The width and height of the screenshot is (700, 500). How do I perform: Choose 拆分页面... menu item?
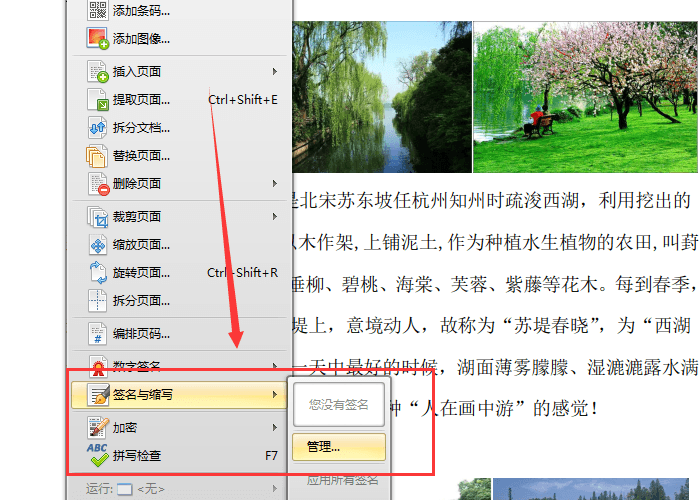pyautogui.click(x=179, y=300)
